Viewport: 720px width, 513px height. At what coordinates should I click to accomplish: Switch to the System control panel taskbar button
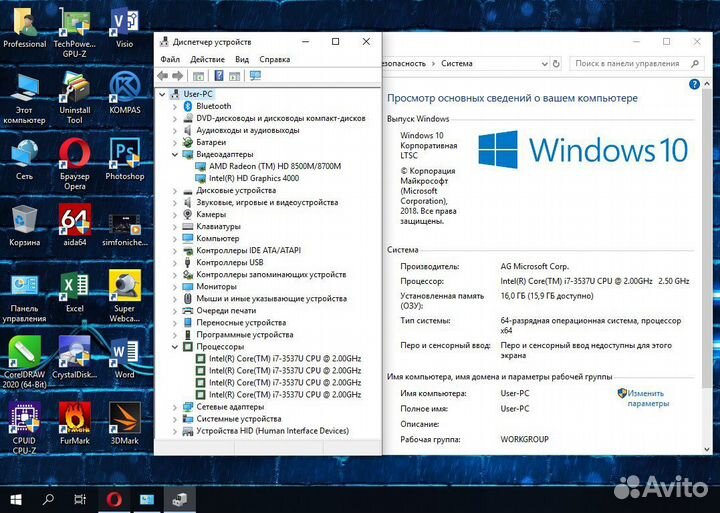(147, 499)
